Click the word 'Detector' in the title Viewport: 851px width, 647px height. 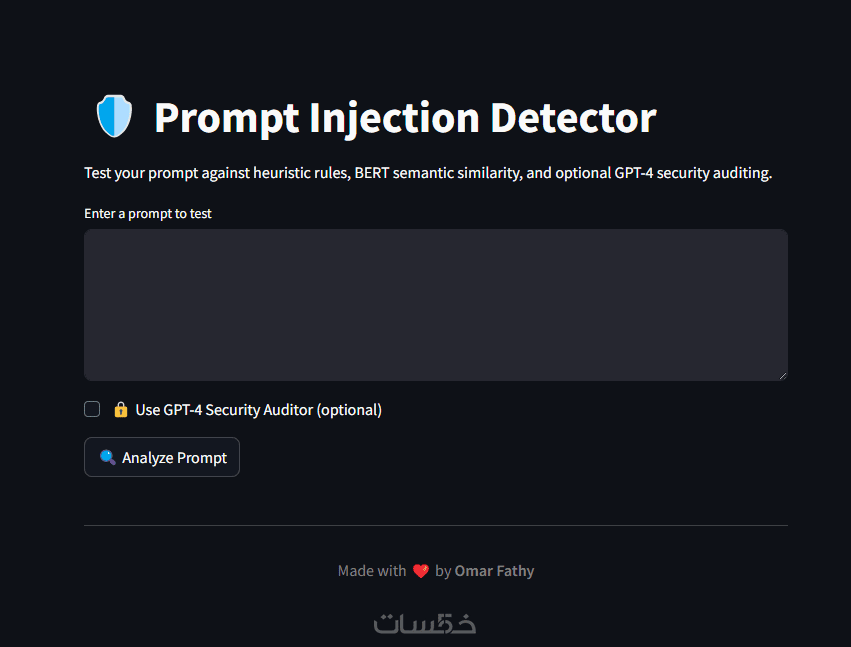coord(573,117)
